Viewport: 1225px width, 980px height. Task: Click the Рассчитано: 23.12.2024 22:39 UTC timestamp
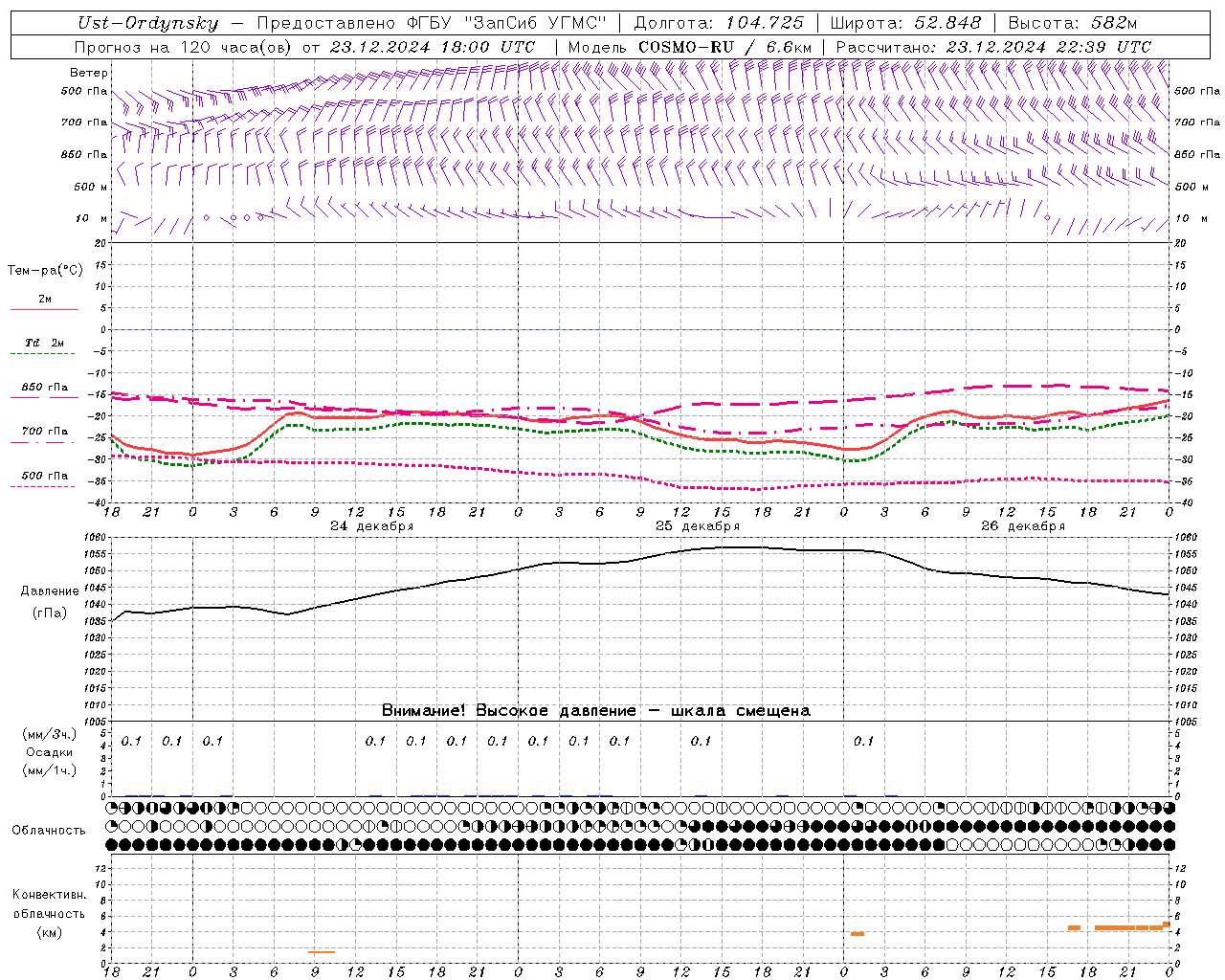coord(993,47)
